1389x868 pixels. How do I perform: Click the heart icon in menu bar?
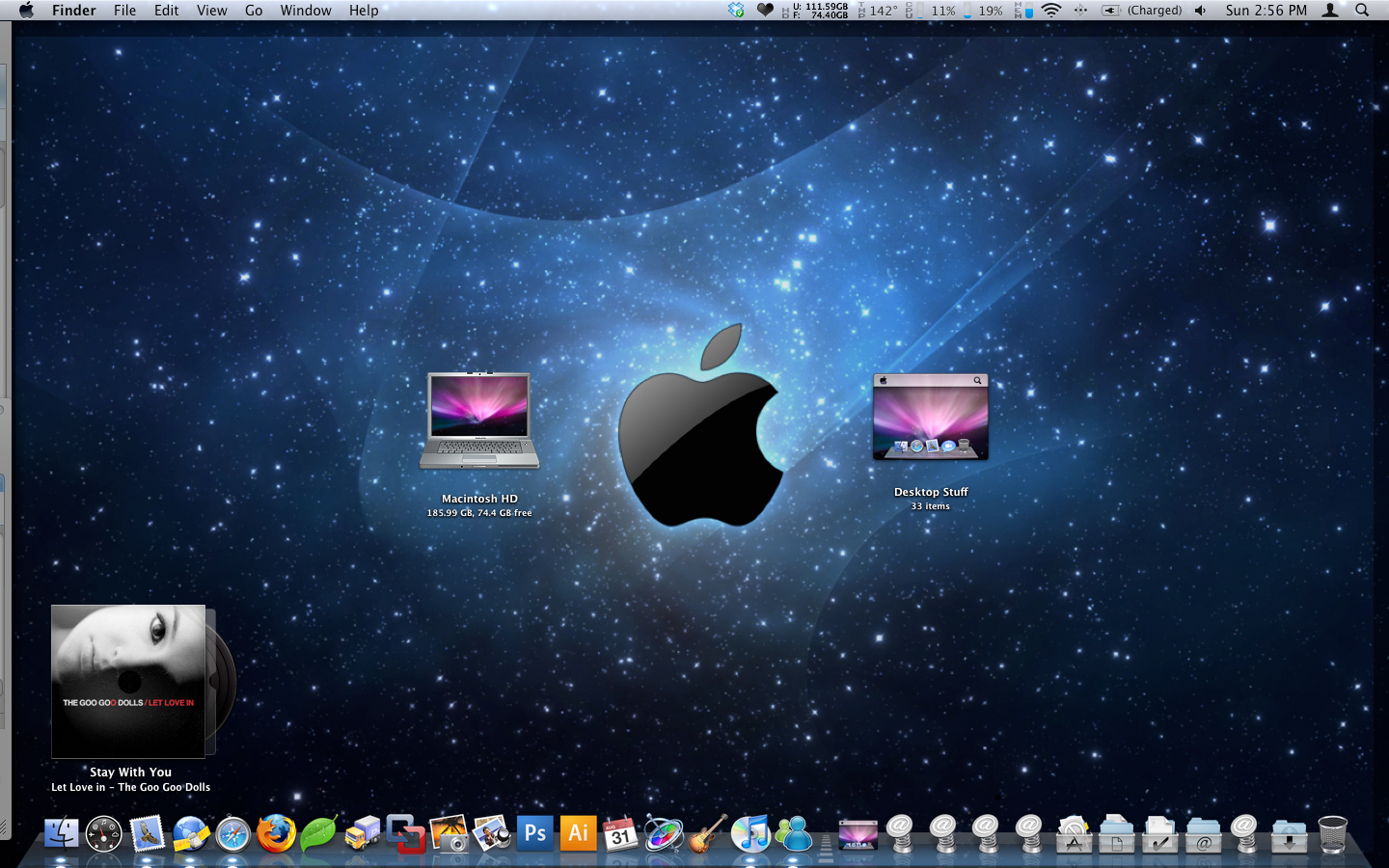pos(765,11)
